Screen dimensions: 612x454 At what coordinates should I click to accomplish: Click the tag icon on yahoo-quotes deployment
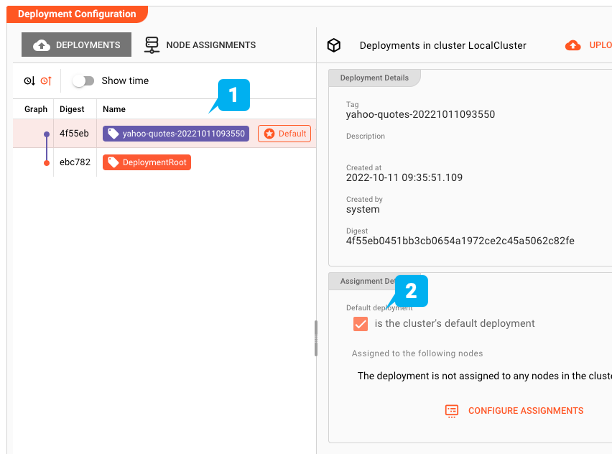pos(113,133)
